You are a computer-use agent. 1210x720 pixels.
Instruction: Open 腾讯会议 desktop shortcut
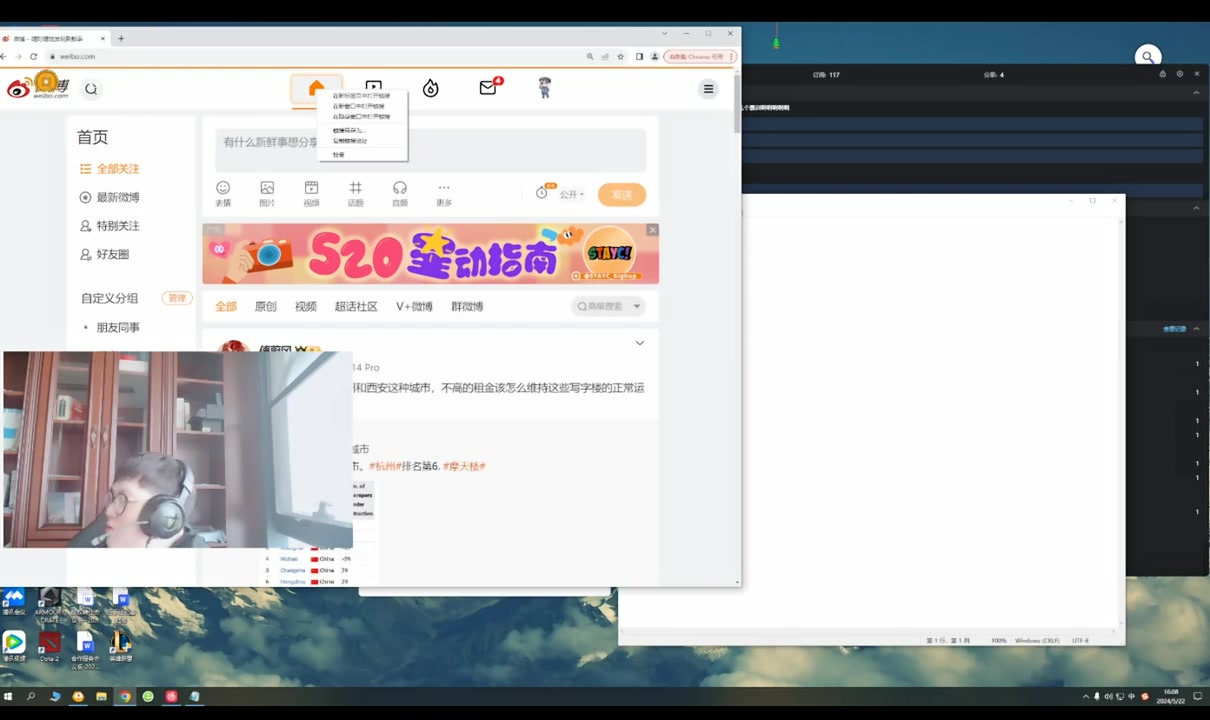click(14, 601)
